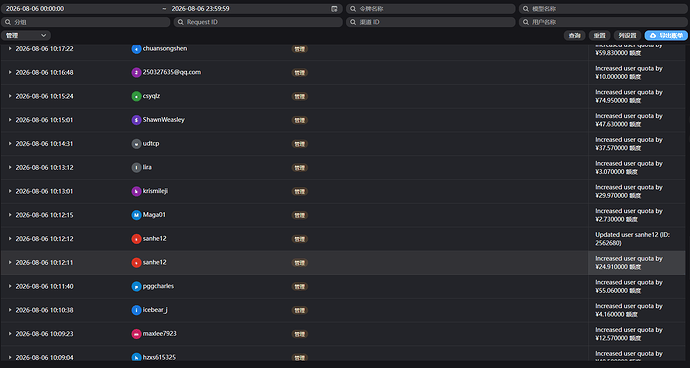This screenshot has height=368, width=690.
Task: Click the blue 导出账单 export button
Action: [x=666, y=36]
